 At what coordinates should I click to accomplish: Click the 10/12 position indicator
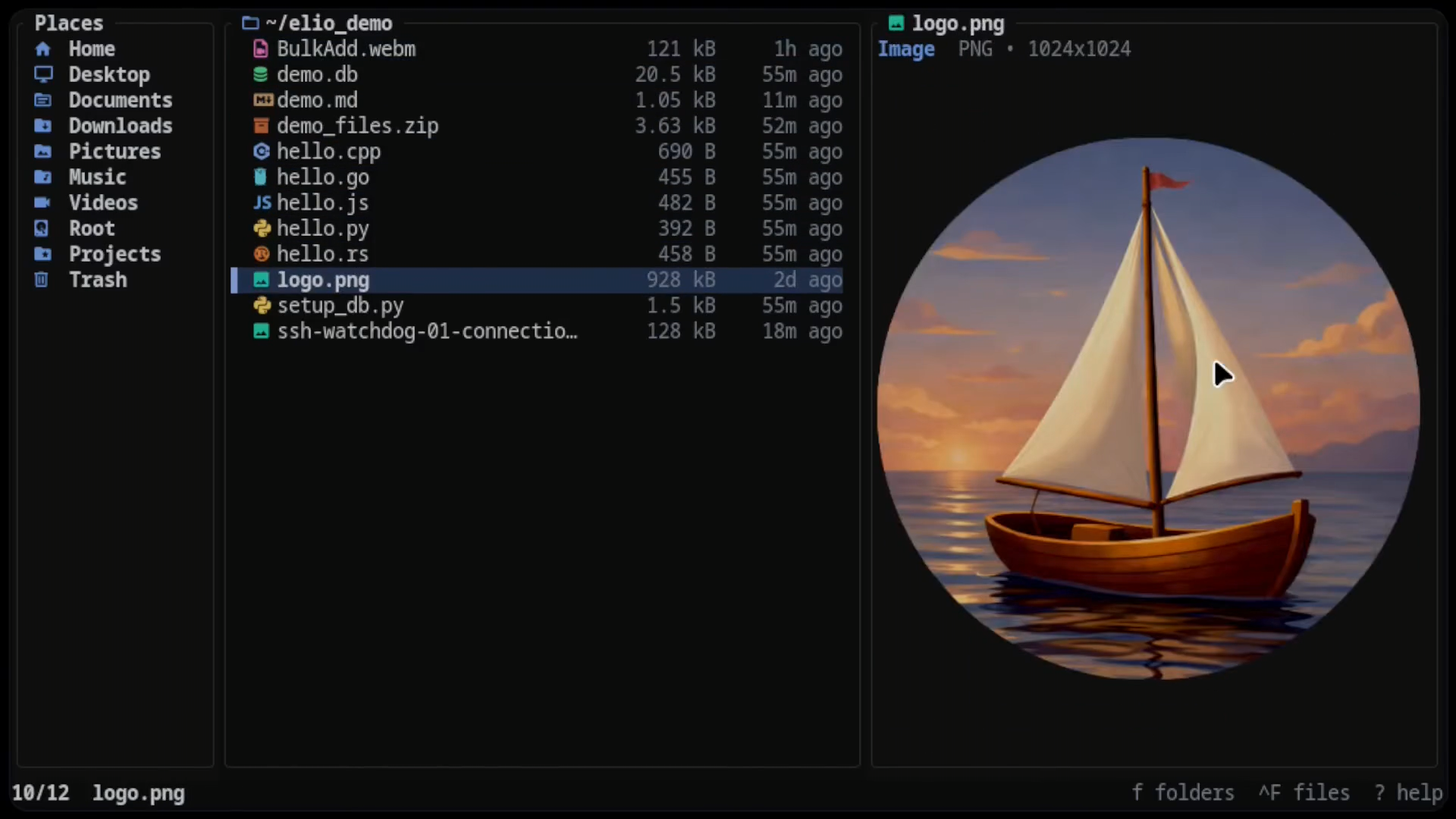click(x=40, y=793)
